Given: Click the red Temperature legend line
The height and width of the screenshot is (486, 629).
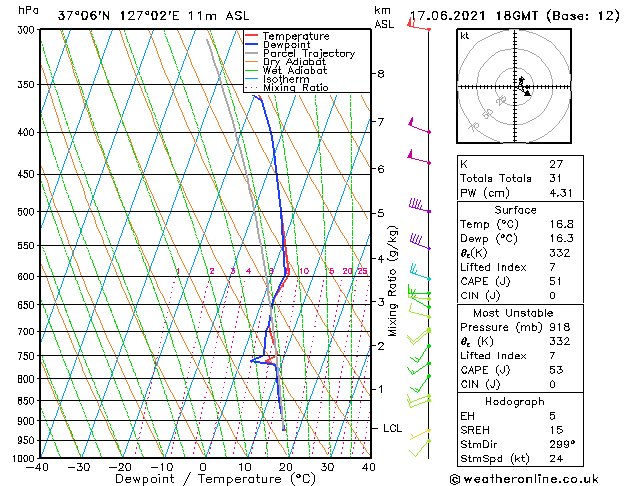Looking at the screenshot, I should (251, 36).
